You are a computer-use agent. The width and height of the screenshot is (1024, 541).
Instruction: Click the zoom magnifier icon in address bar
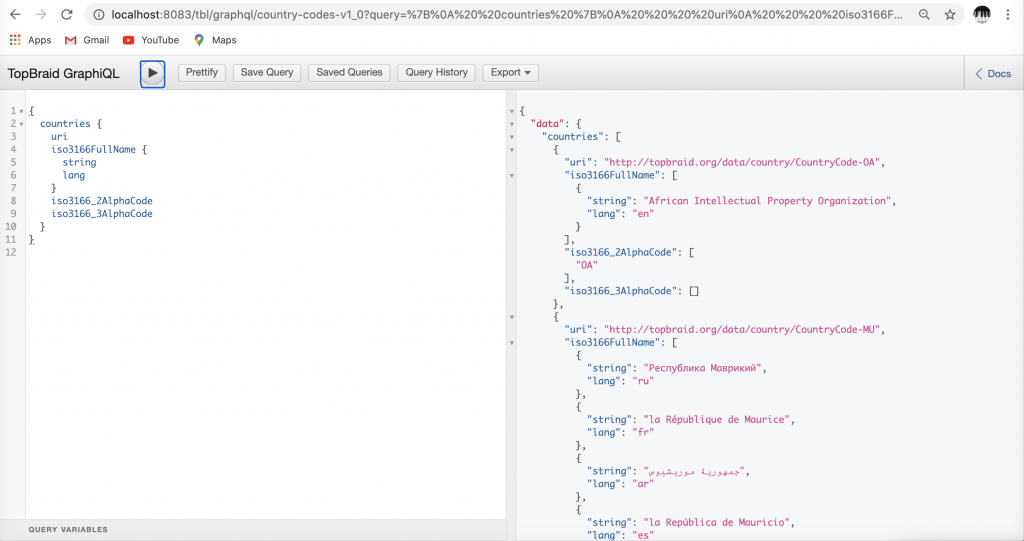pos(924,14)
